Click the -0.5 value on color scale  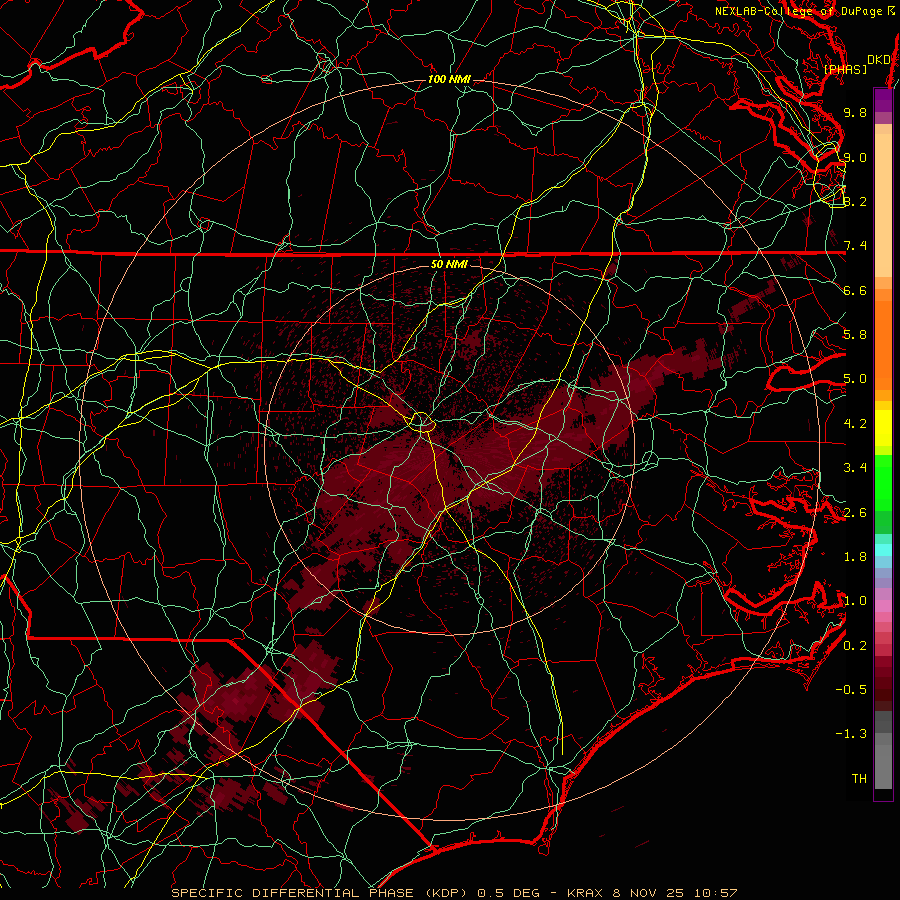coord(851,690)
